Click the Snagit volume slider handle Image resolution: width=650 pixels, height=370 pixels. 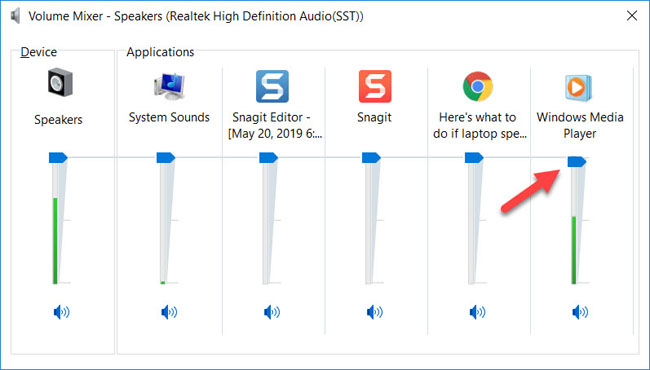coord(371,157)
